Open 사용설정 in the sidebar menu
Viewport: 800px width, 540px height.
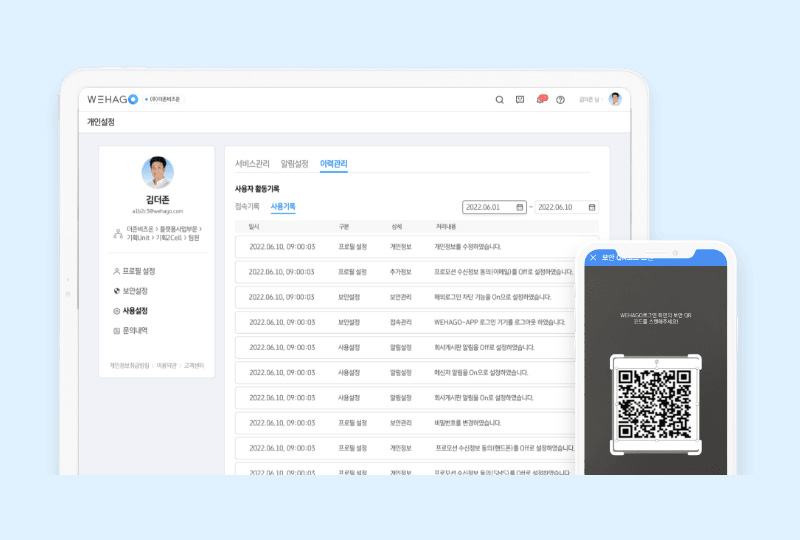pos(130,311)
